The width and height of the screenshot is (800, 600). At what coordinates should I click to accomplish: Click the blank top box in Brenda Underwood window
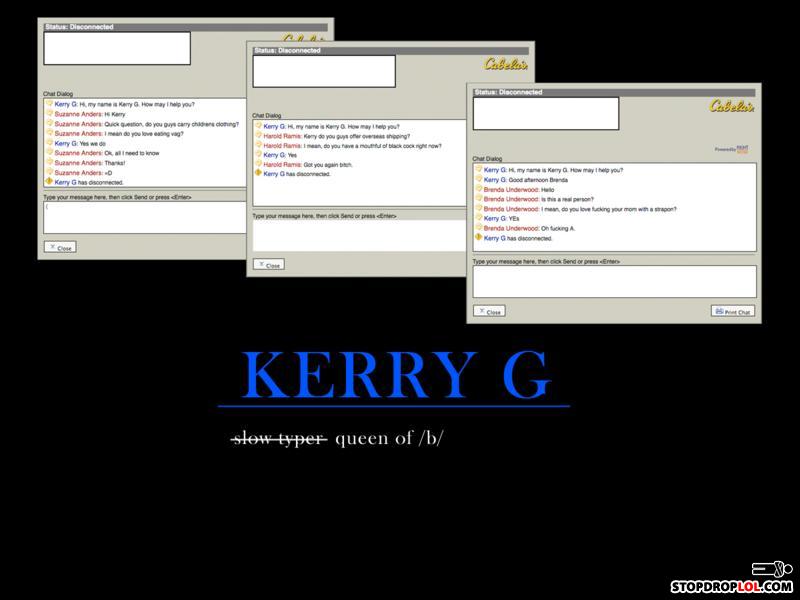tap(546, 113)
